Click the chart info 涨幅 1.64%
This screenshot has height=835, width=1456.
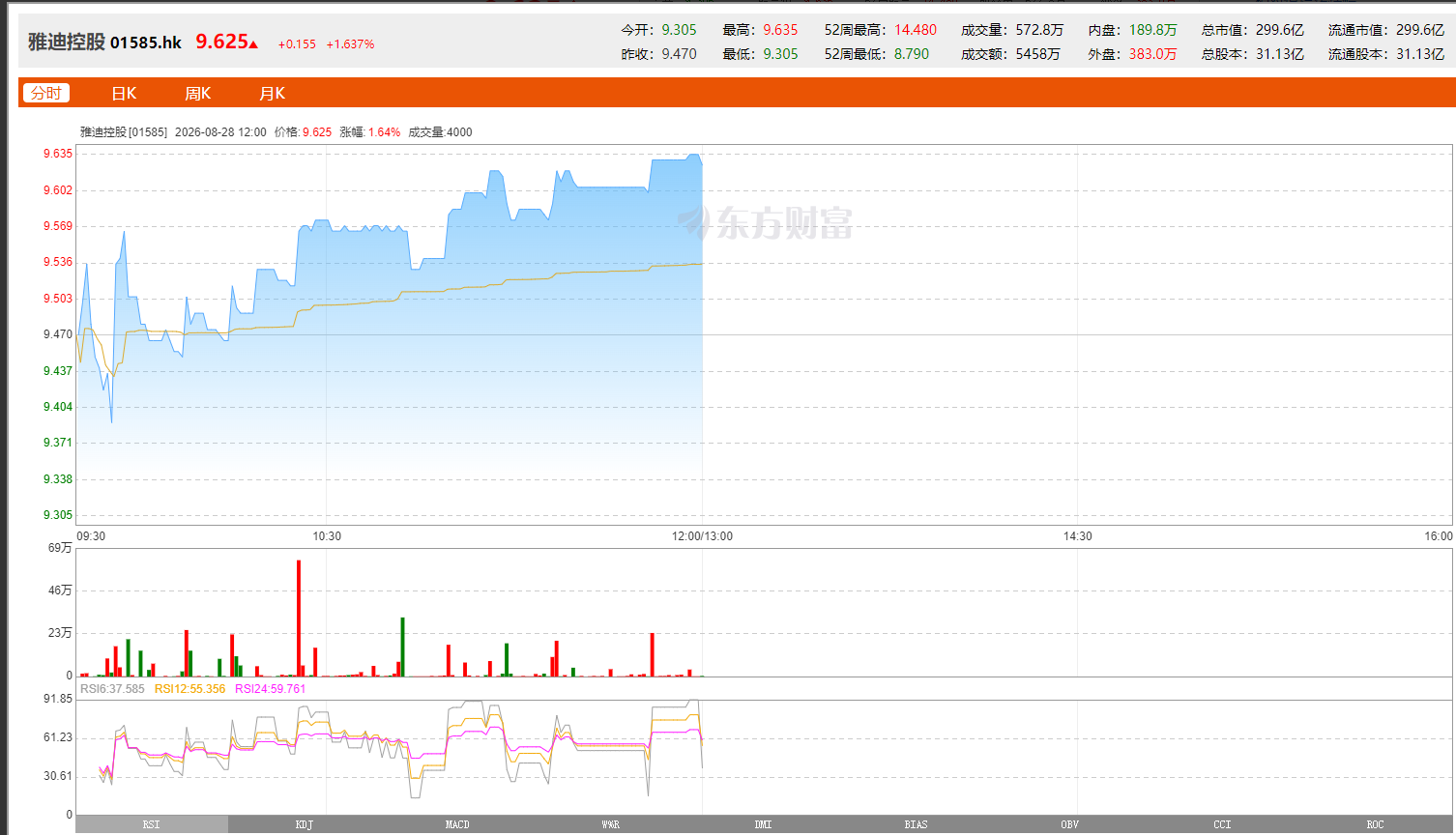(370, 132)
